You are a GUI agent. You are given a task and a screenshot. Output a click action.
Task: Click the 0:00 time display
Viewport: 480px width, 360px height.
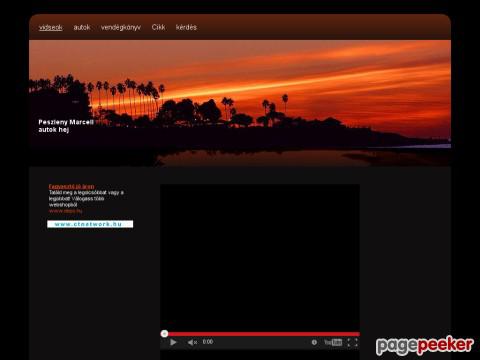tap(208, 342)
